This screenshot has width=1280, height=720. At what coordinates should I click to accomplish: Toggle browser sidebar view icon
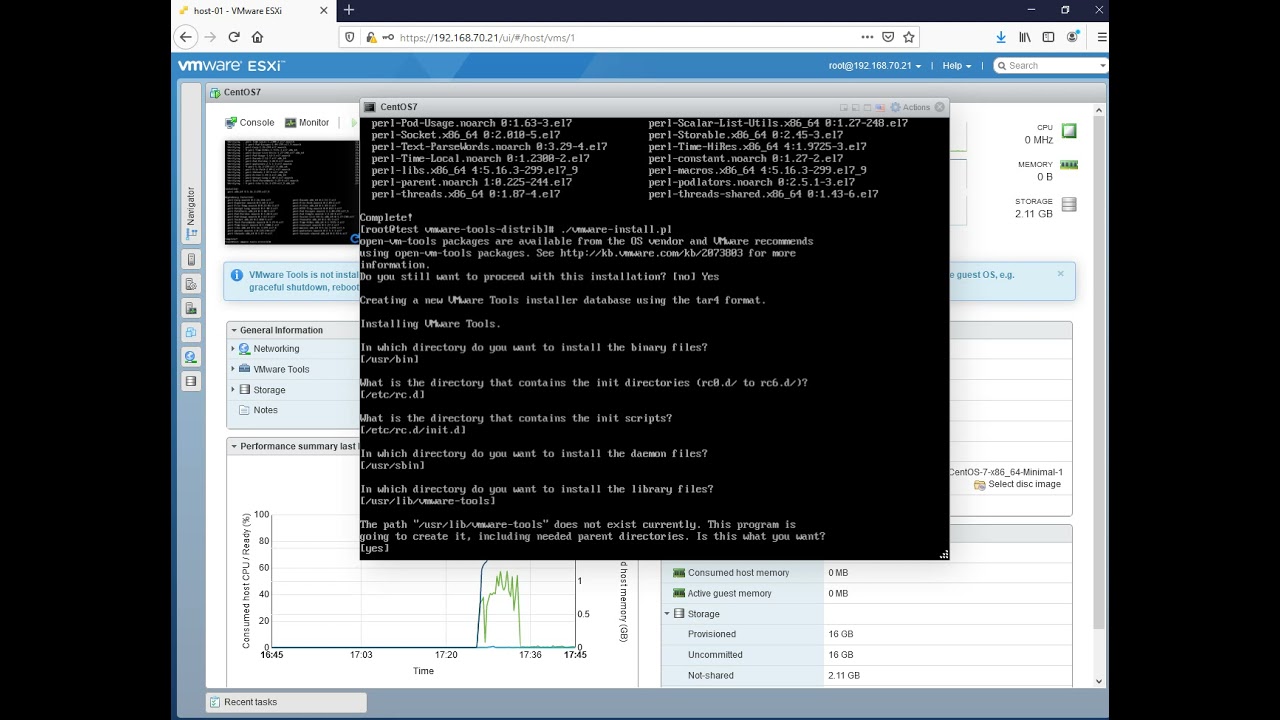point(1048,37)
